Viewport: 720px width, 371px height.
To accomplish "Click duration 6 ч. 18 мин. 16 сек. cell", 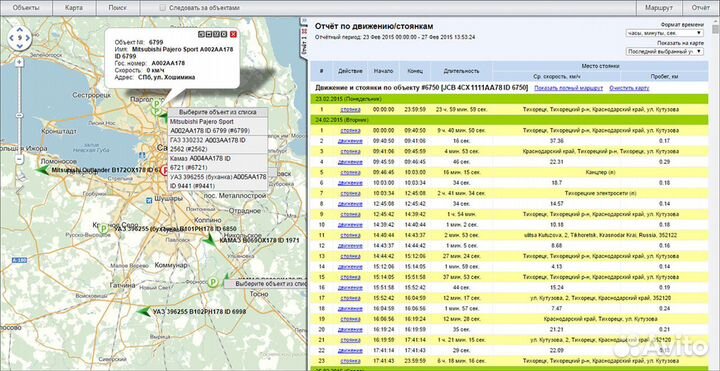I will click(461, 361).
